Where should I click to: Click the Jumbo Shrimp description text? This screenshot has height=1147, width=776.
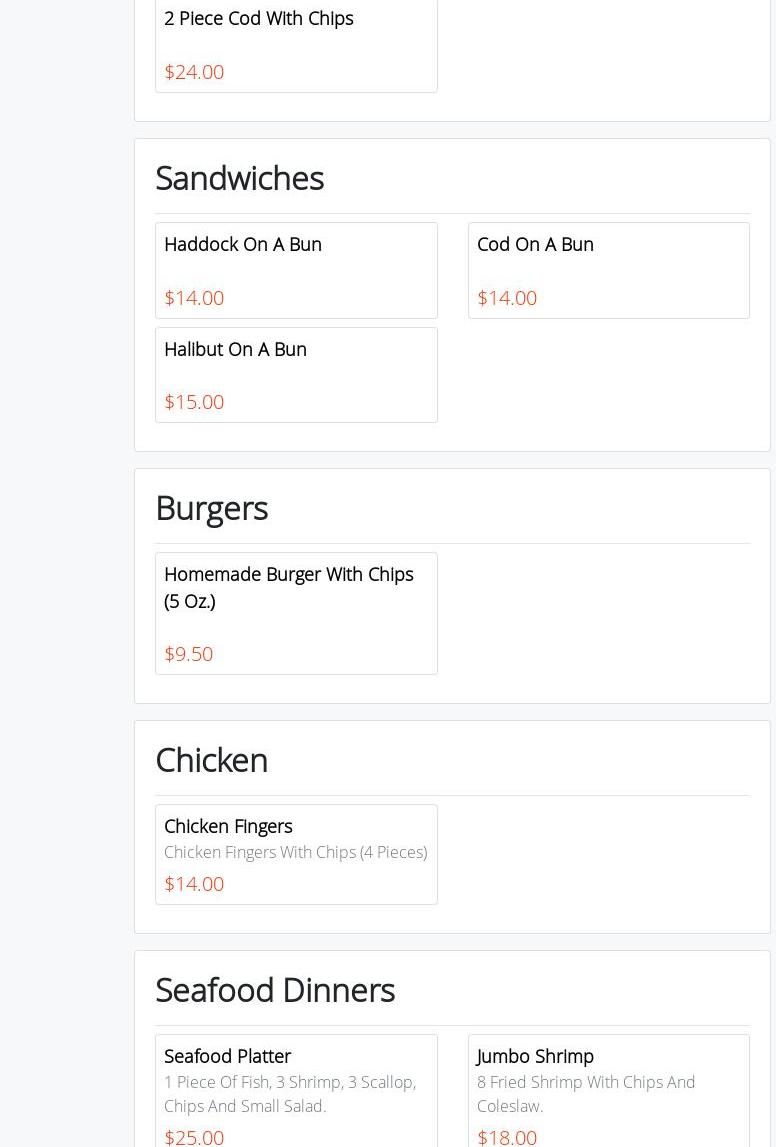point(586,1094)
